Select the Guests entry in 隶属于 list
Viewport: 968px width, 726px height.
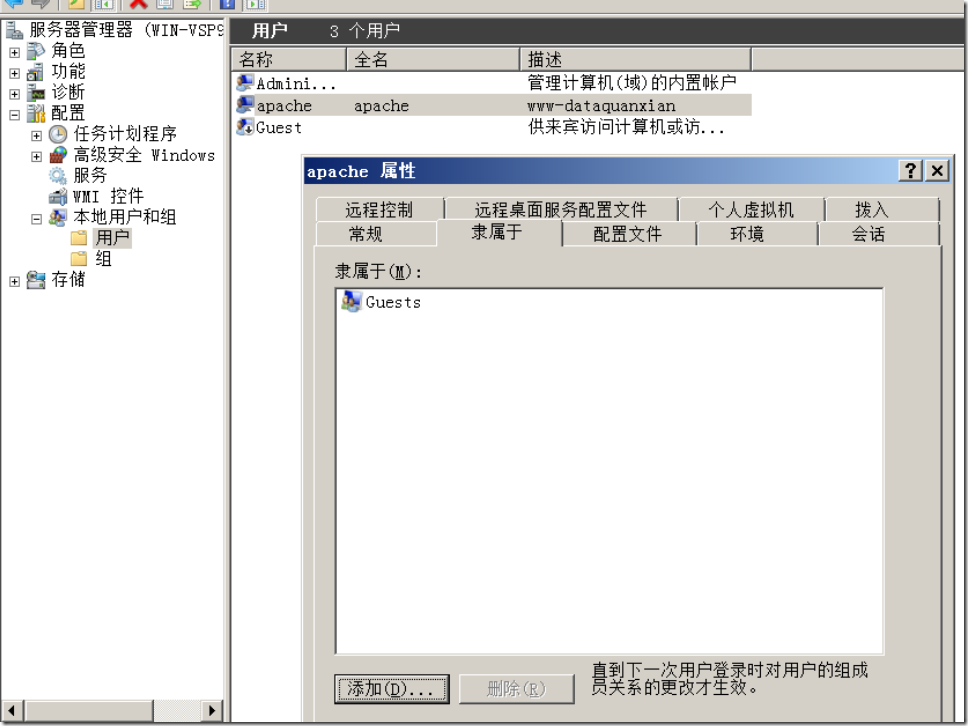[393, 302]
